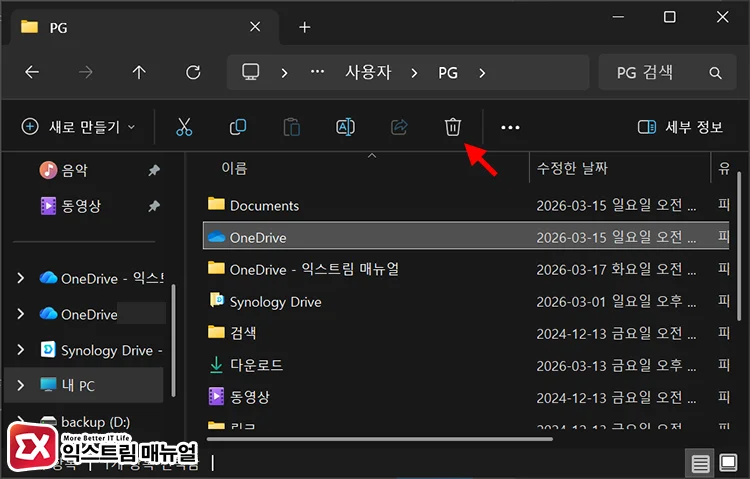Viewport: 750px width, 479px height.
Task: Click chevron after 사용자 breadcrumb
Action: pyautogui.click(x=414, y=73)
